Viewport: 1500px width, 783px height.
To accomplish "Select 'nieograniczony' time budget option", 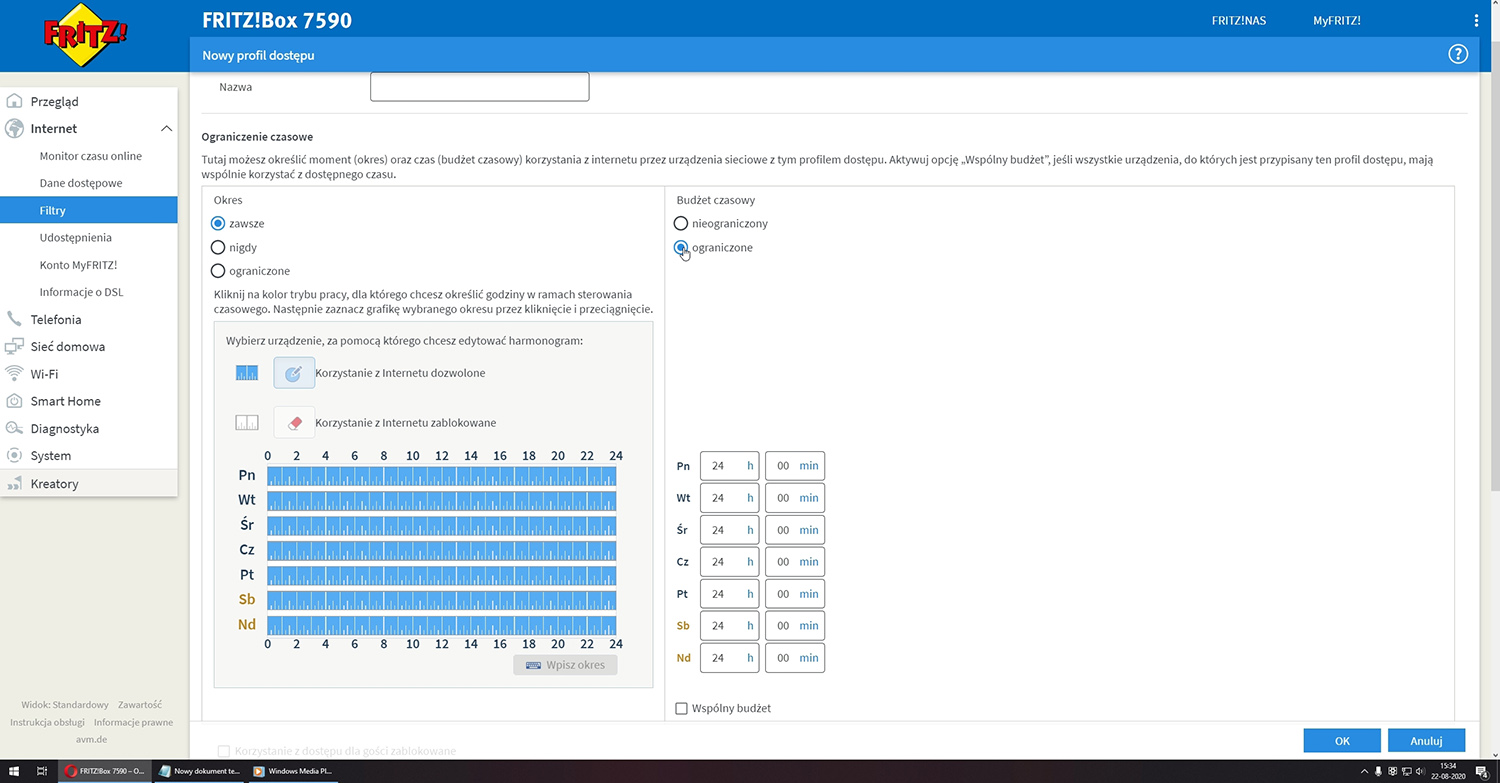I will [x=681, y=224].
